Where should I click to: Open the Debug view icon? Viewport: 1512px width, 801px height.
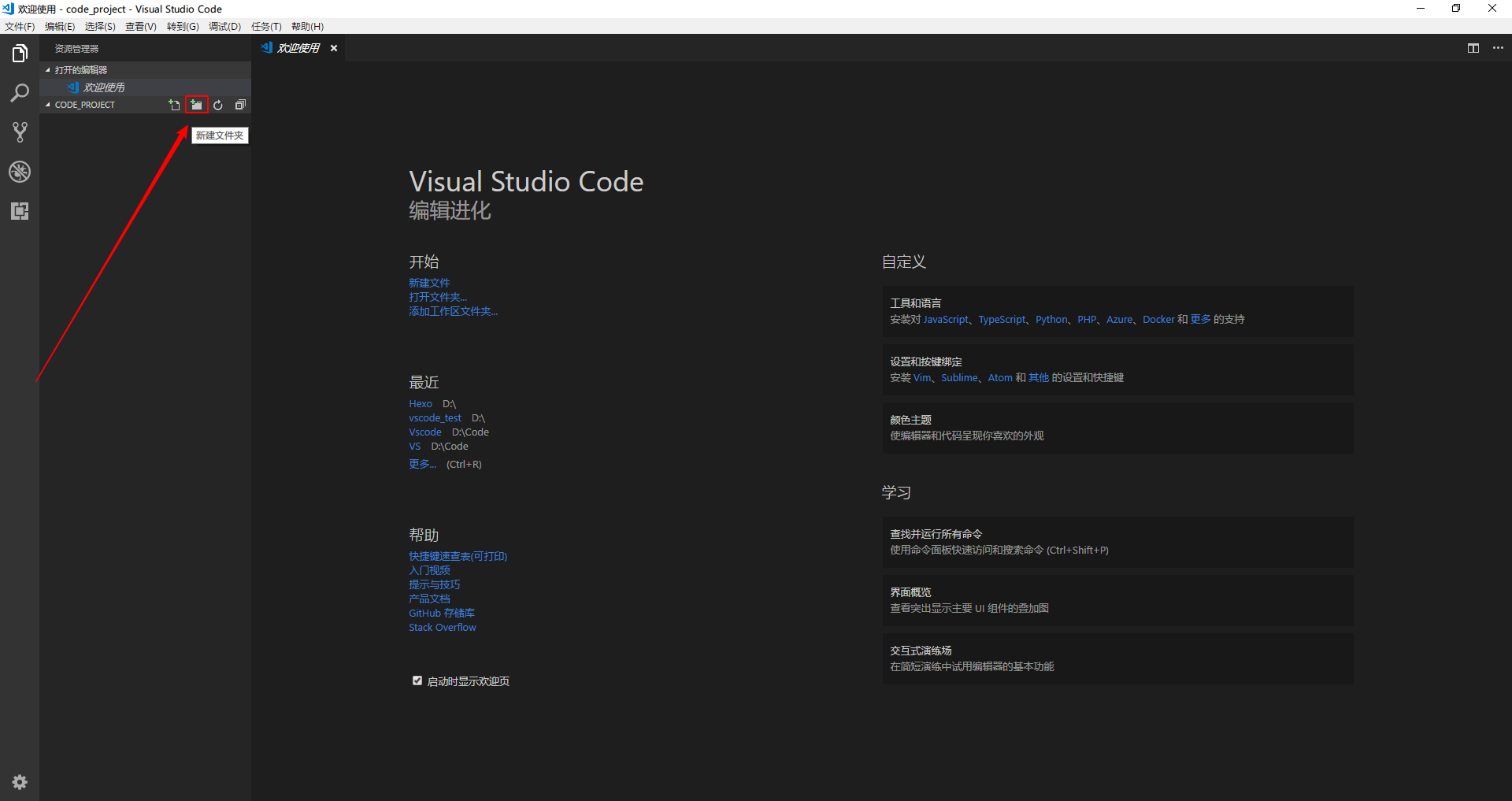[x=20, y=172]
